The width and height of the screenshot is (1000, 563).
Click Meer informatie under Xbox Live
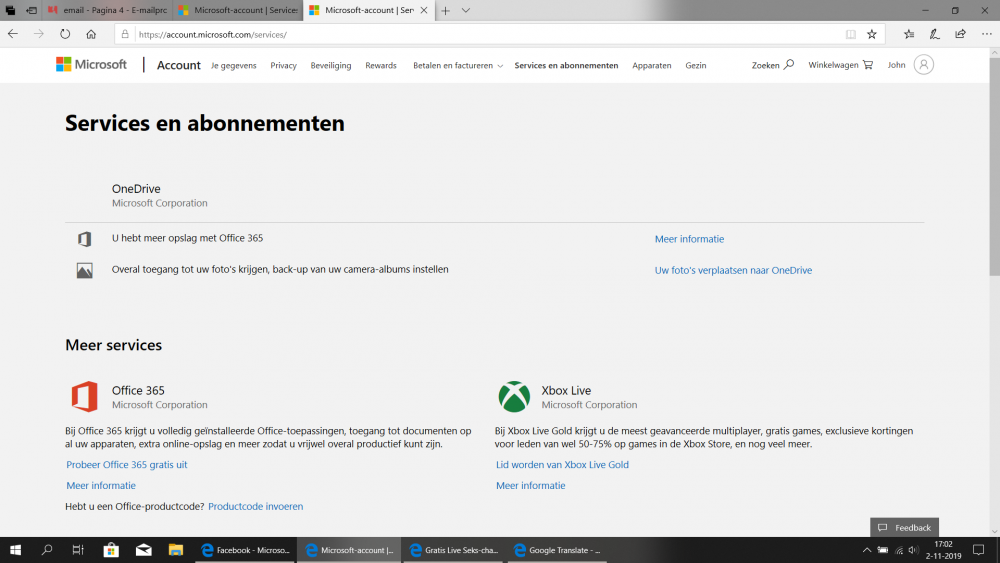click(x=531, y=486)
